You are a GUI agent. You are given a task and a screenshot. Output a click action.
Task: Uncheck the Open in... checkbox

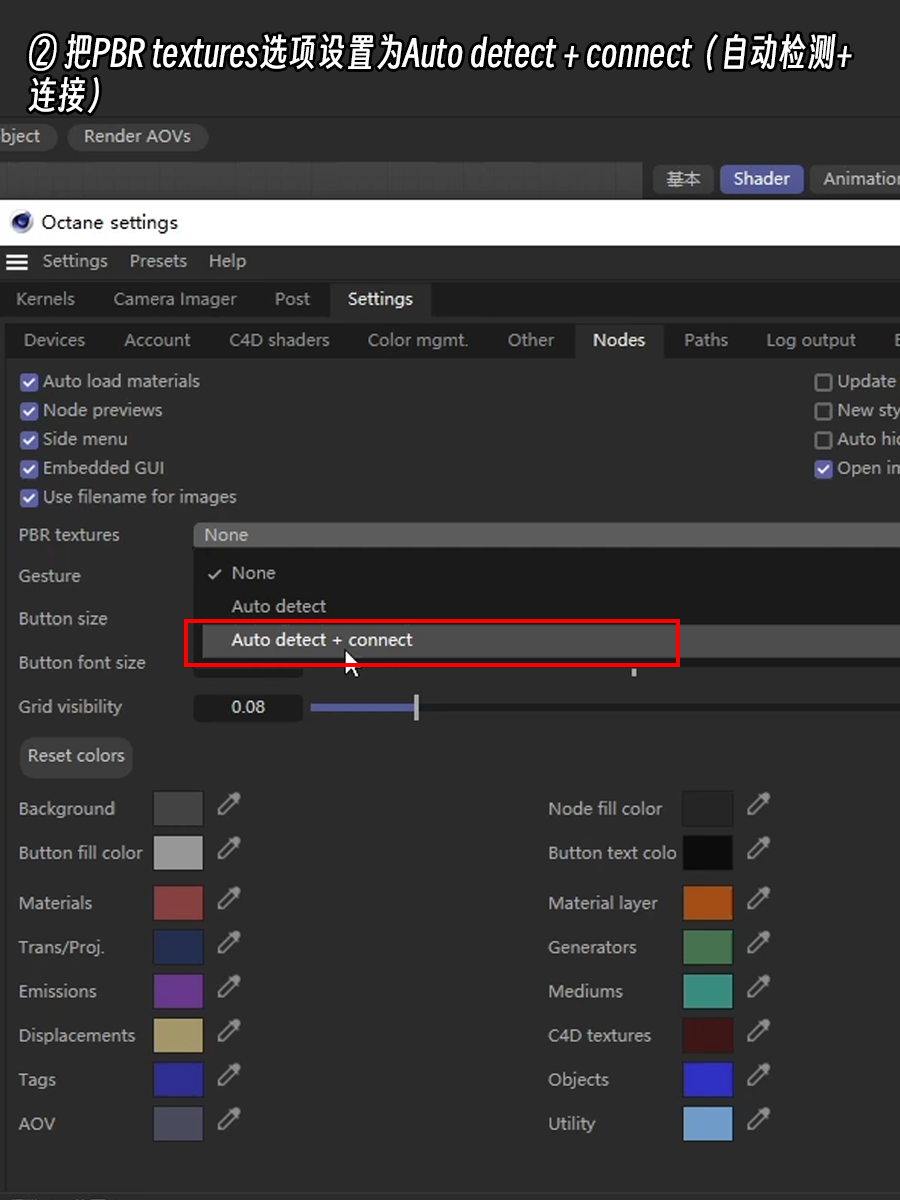[x=824, y=469]
